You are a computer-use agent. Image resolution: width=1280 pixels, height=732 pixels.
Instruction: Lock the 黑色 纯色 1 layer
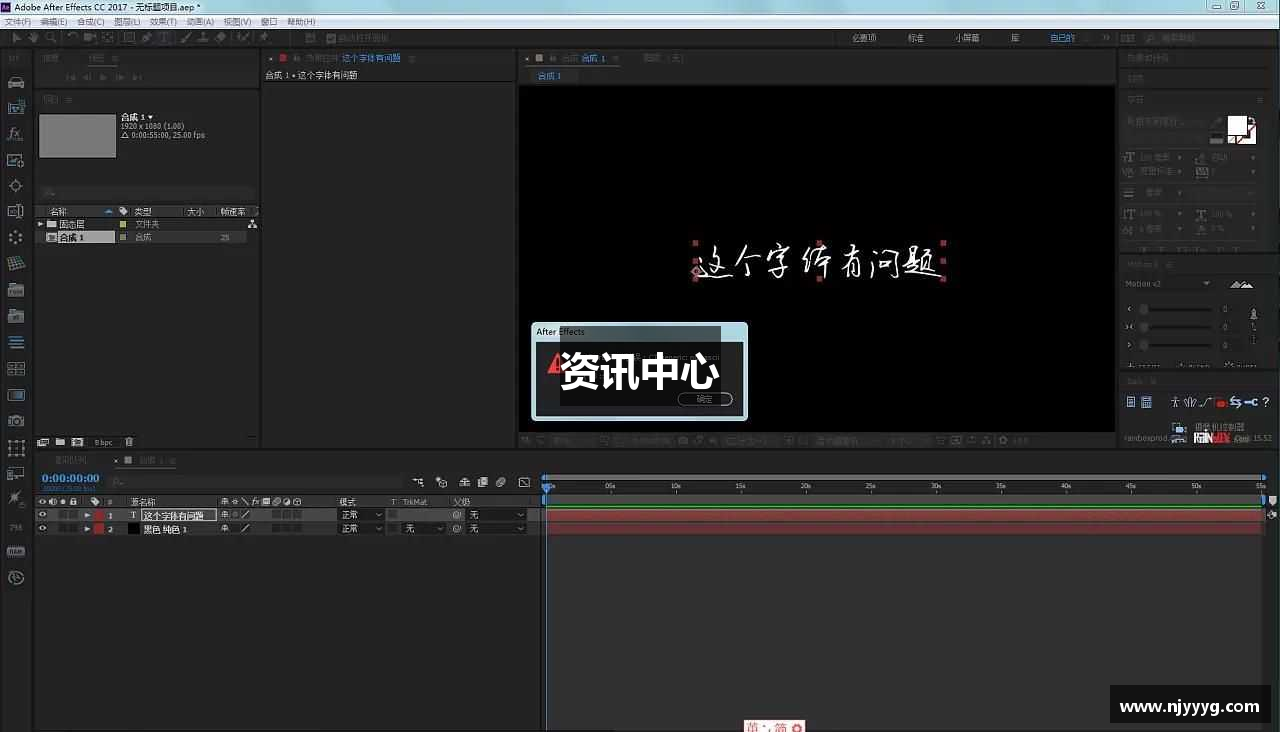73,528
